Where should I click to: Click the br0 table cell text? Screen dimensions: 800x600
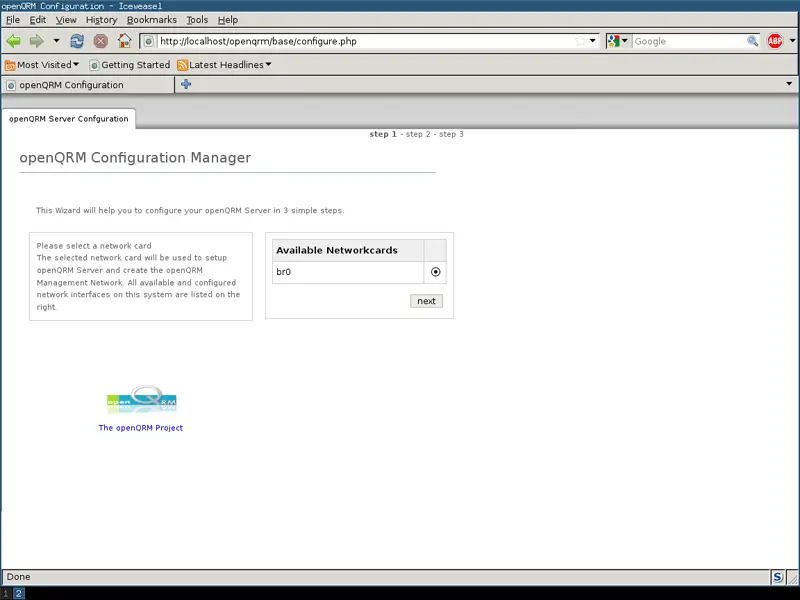[x=284, y=272]
